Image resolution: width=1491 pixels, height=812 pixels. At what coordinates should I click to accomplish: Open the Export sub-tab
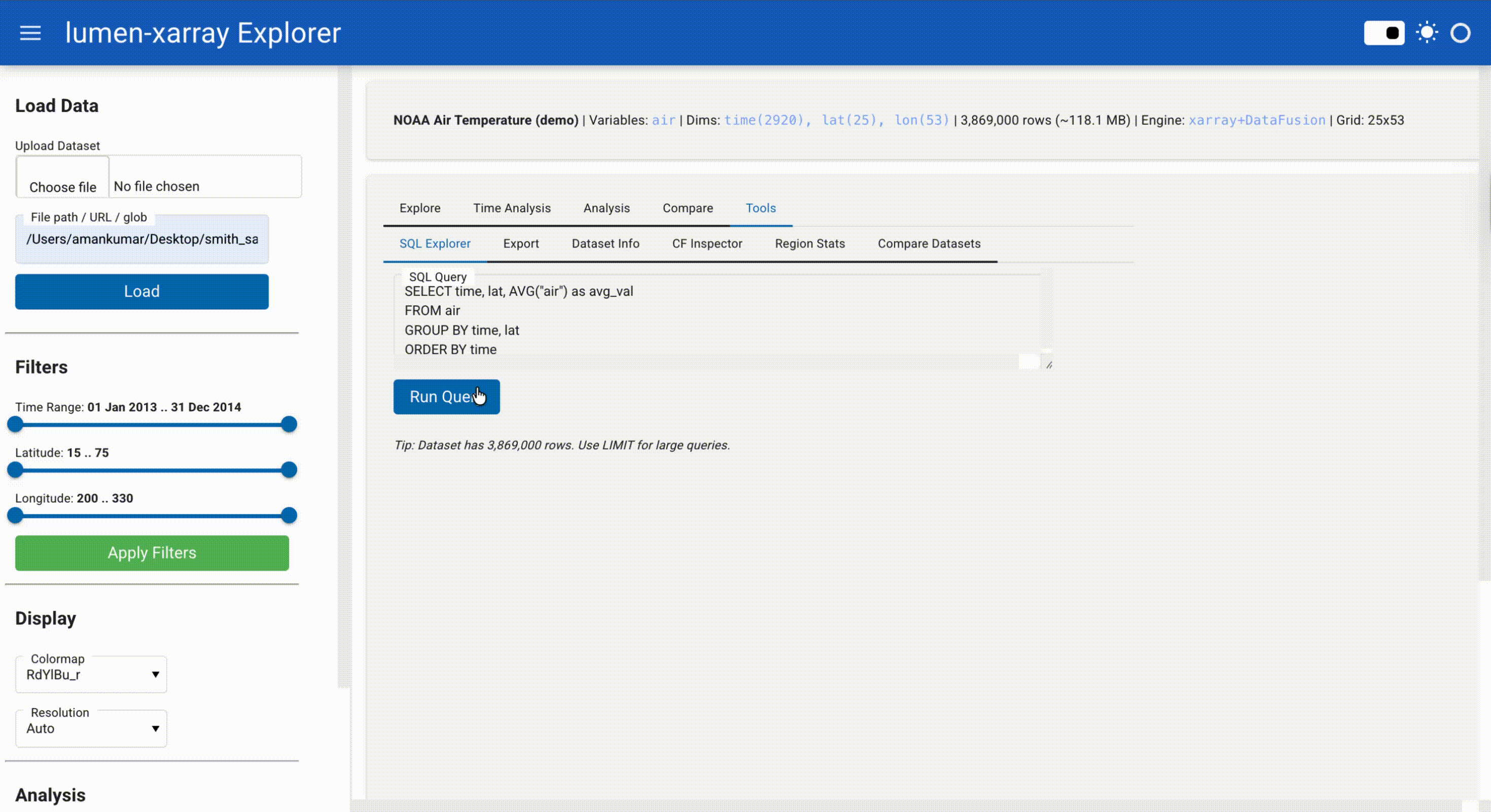click(521, 244)
